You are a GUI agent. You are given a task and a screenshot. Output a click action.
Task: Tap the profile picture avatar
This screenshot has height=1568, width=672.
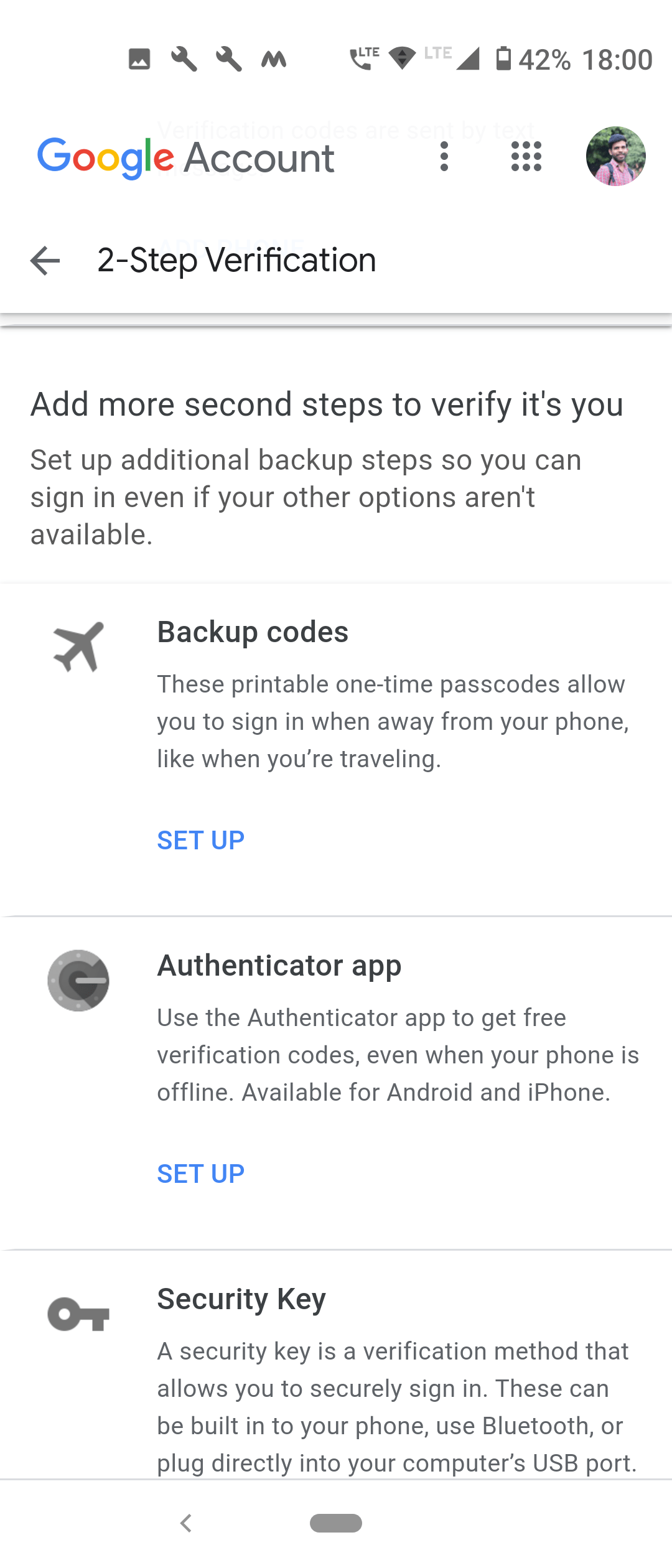pos(615,156)
